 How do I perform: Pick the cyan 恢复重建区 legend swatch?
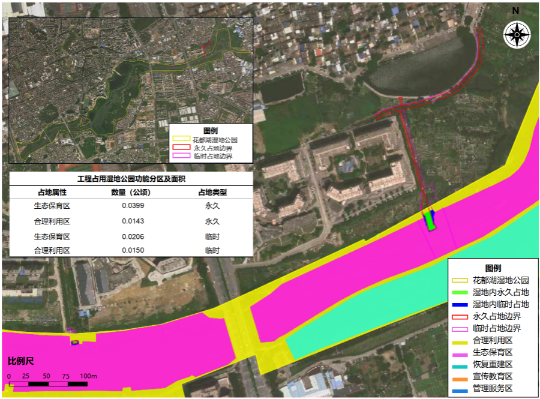click(460, 366)
